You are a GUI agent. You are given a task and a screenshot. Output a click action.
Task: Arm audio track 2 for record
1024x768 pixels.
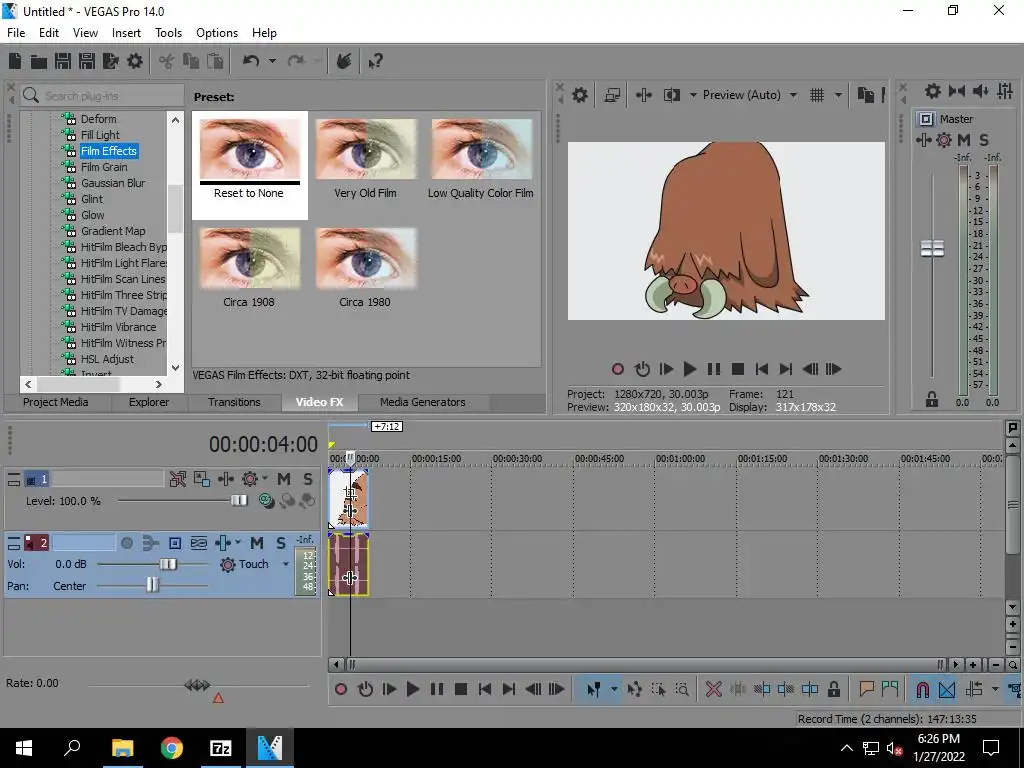click(x=127, y=543)
